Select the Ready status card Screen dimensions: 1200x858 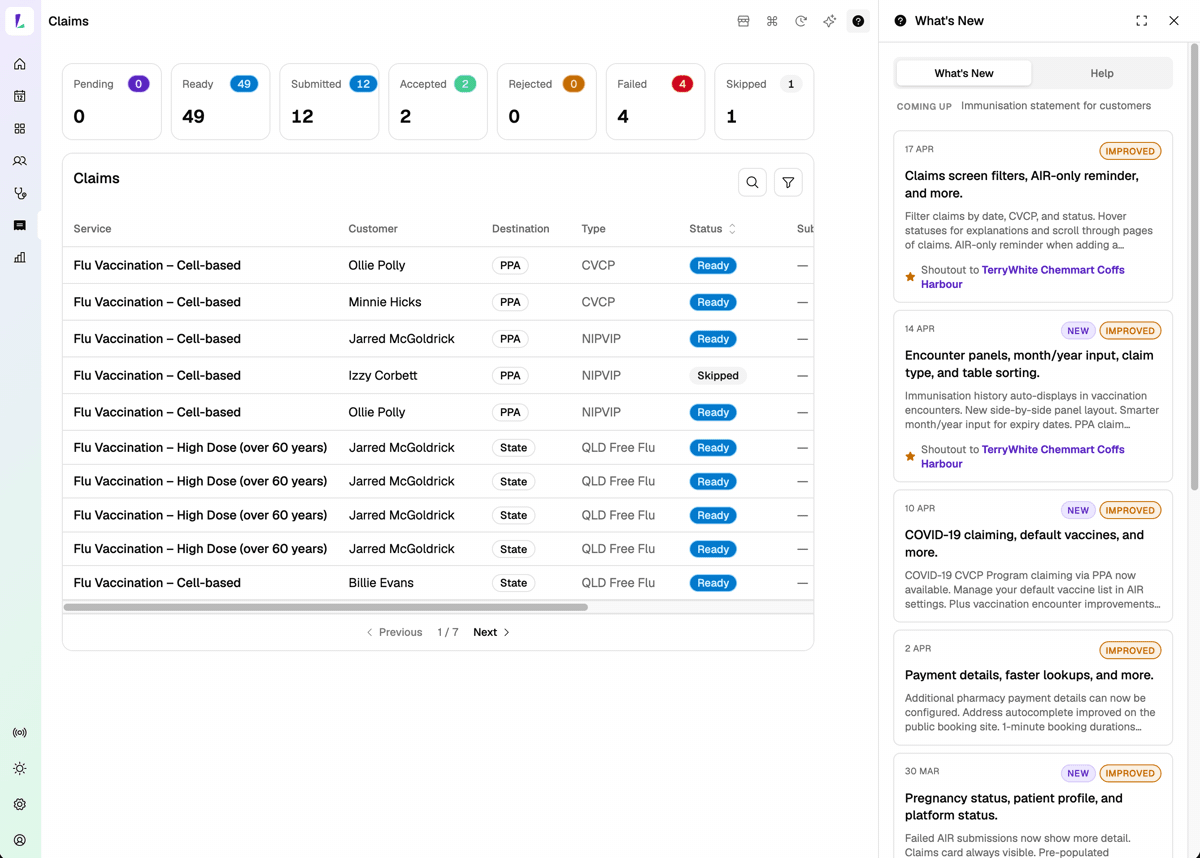click(220, 101)
